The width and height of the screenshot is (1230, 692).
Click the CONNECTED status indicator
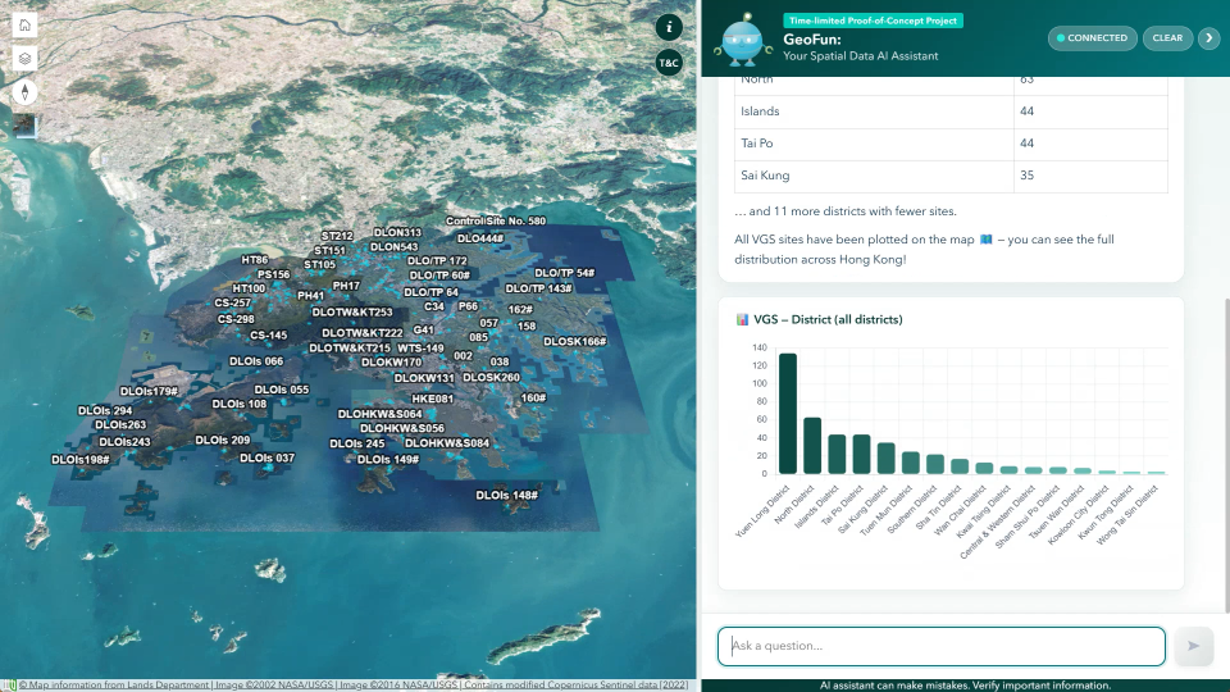tap(1092, 38)
